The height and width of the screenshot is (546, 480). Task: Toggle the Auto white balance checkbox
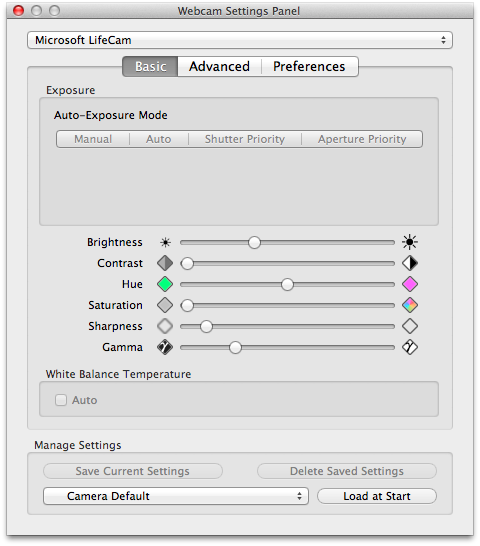[x=61, y=400]
